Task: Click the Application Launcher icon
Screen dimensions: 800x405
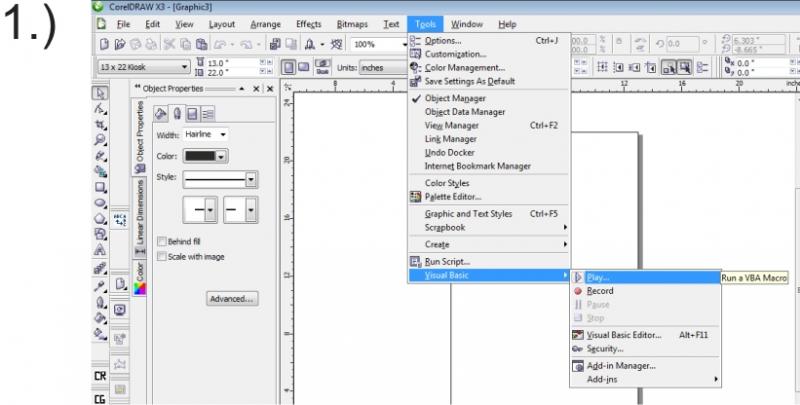Action: pyautogui.click(x=309, y=44)
